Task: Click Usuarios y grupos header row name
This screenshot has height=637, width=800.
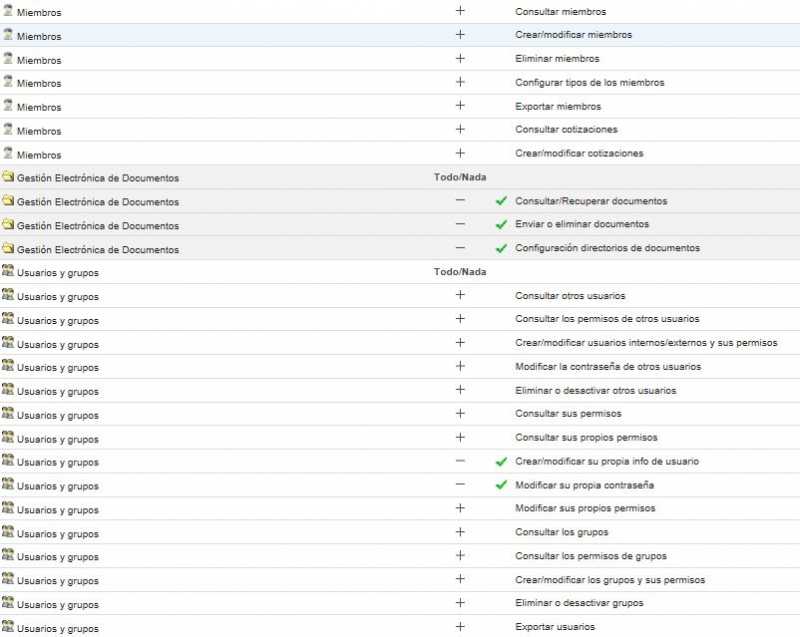Action: tap(58, 273)
